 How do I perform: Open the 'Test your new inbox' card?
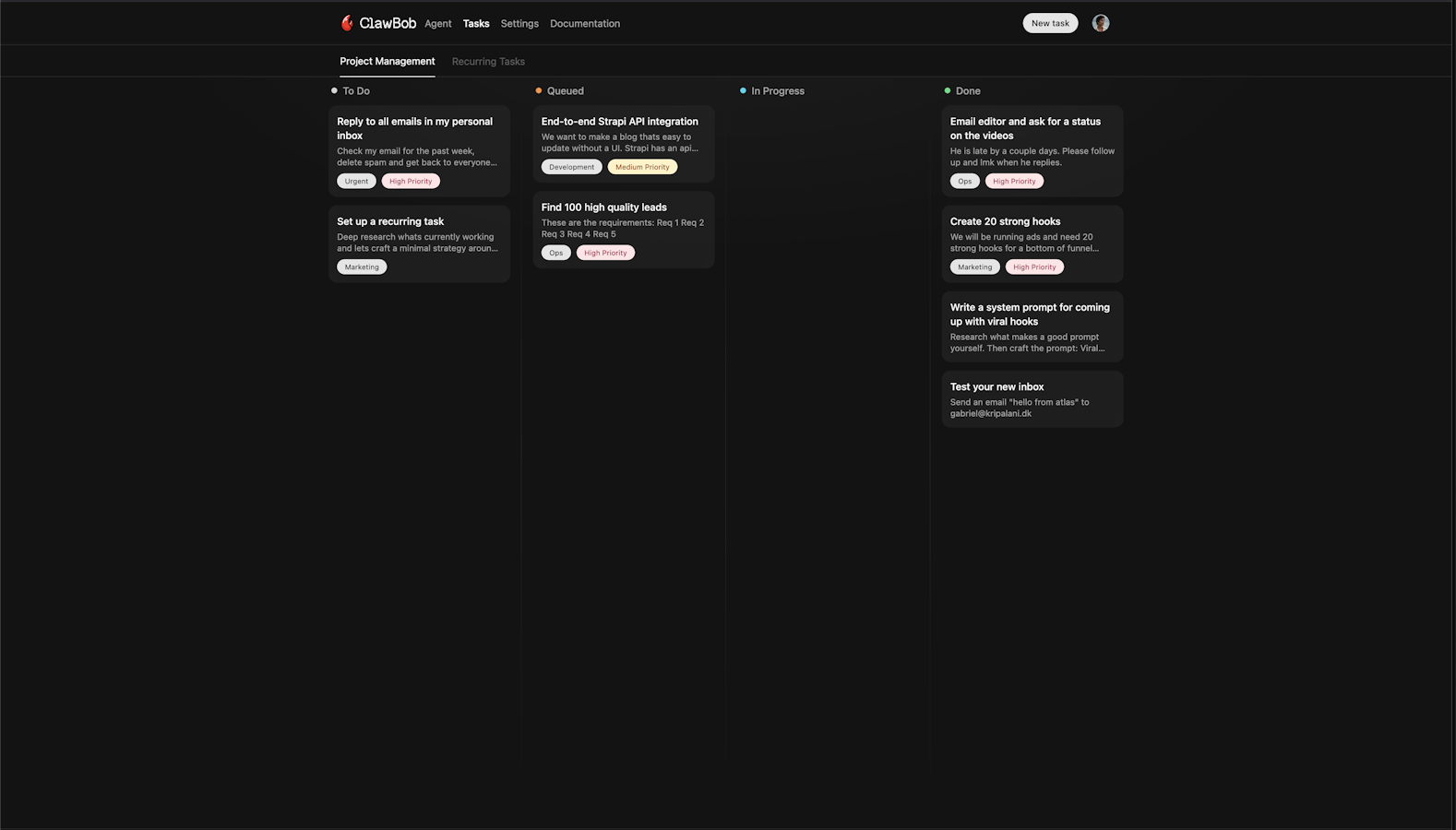[x=1031, y=398]
